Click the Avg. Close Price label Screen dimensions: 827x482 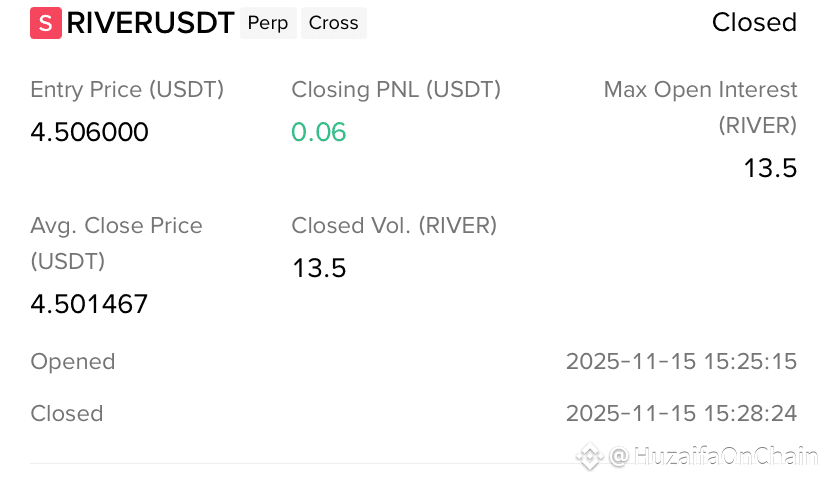[x=116, y=243]
